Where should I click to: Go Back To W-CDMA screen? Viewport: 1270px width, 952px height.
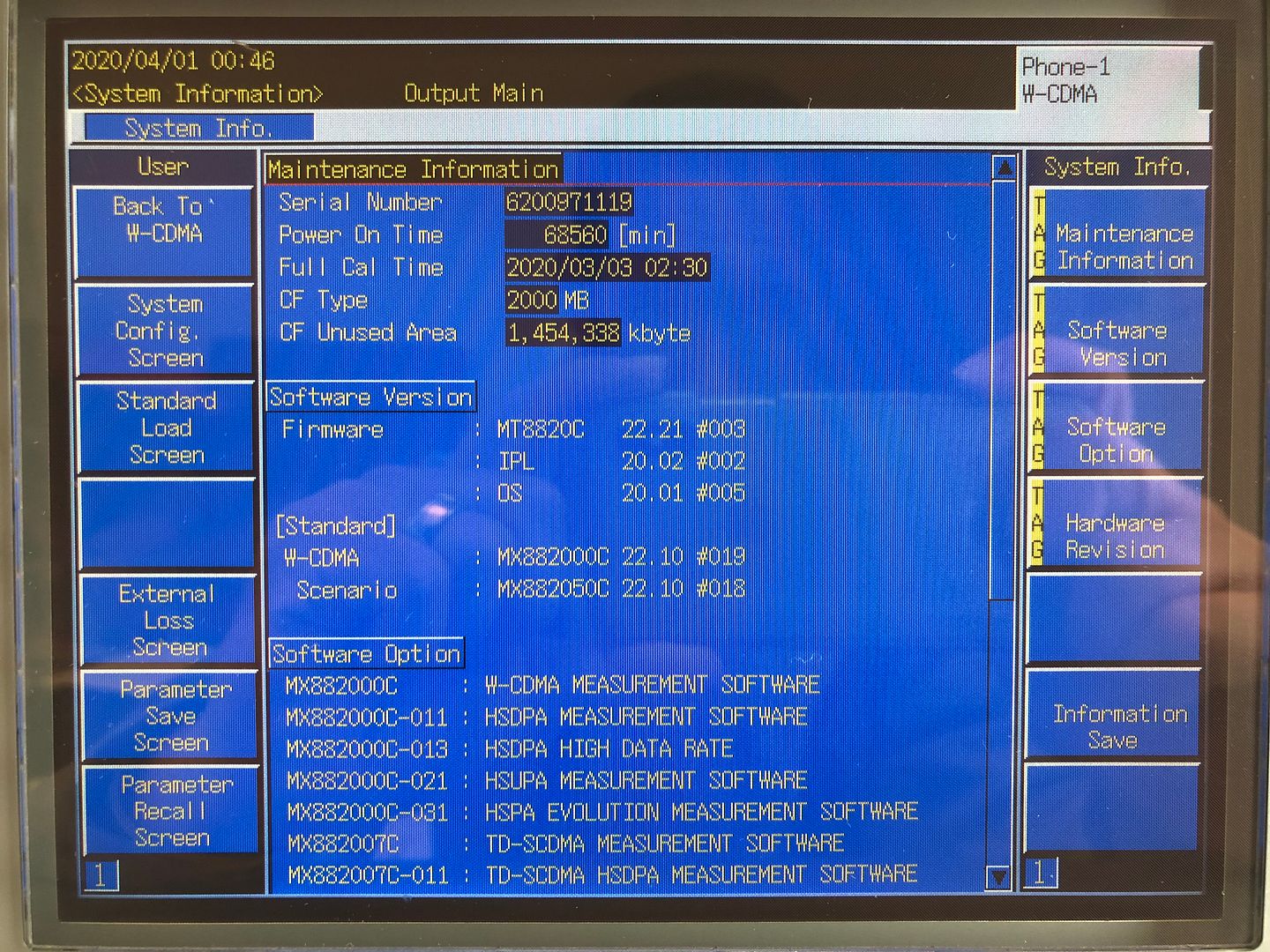[x=164, y=233]
